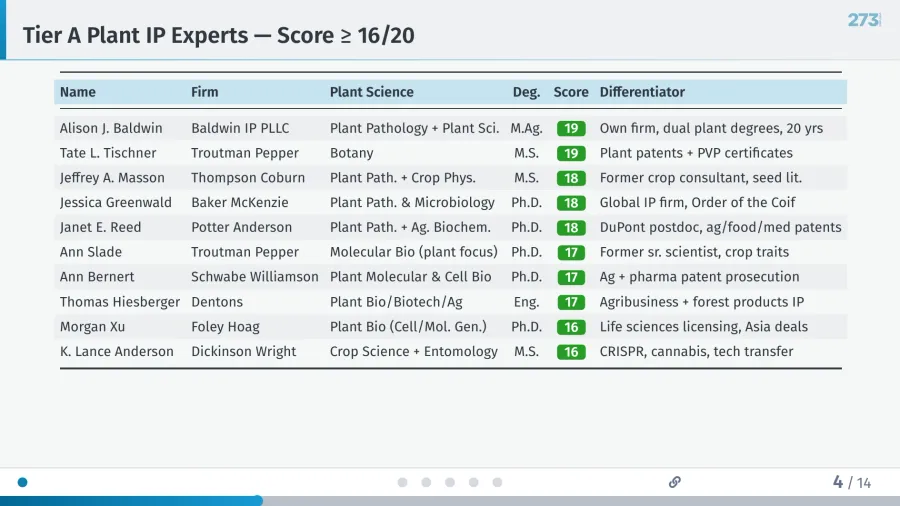Click Crop Science + Entomology cell

[414, 351]
